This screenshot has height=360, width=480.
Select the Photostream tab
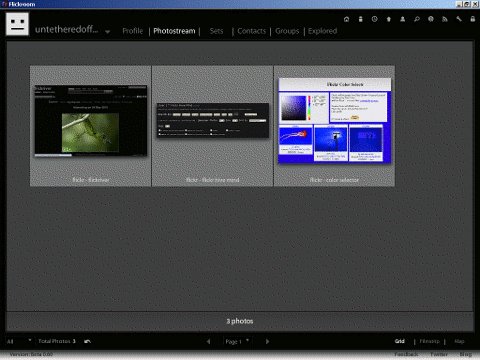click(174, 31)
